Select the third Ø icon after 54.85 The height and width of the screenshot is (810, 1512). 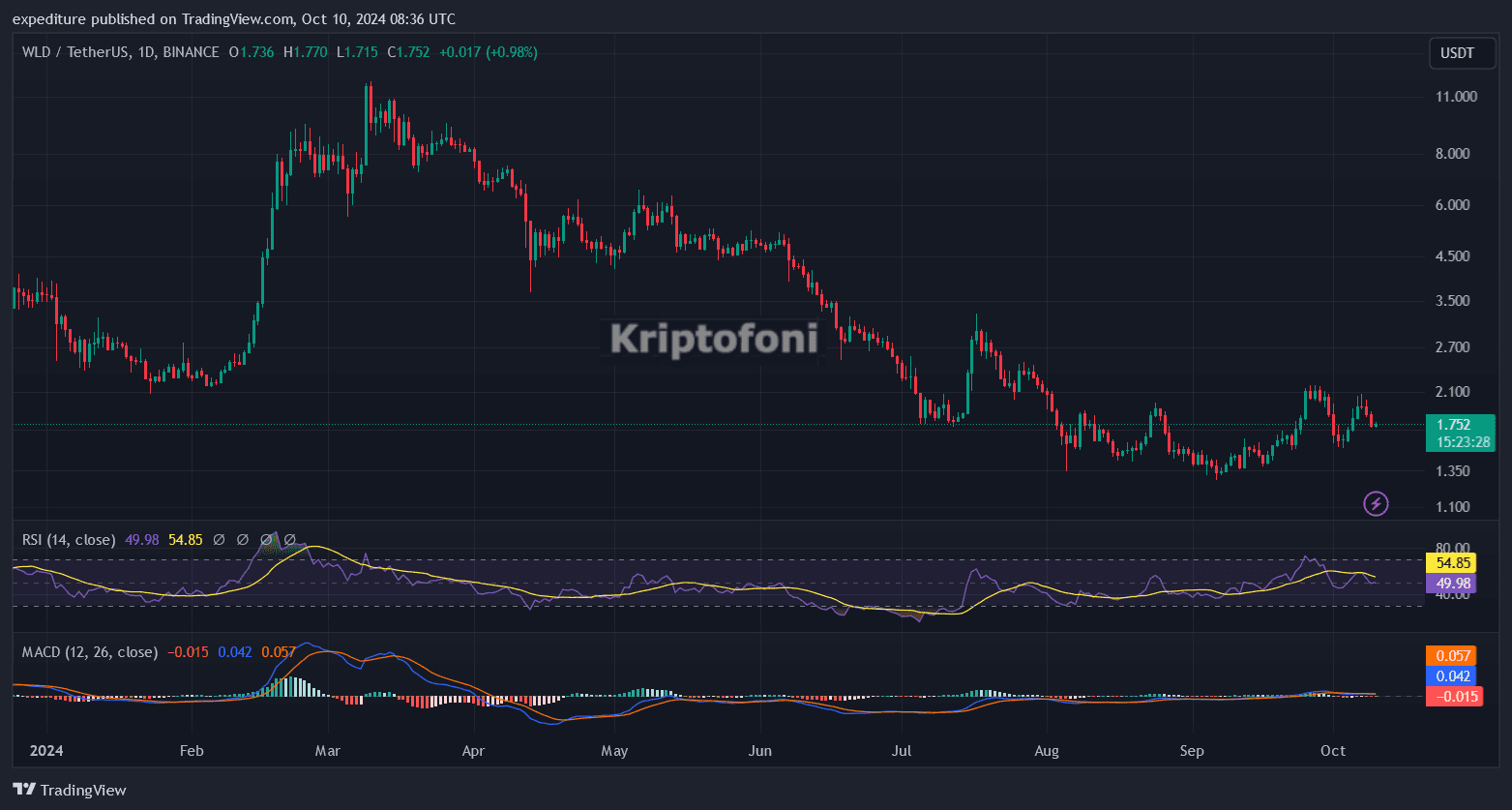(x=265, y=539)
